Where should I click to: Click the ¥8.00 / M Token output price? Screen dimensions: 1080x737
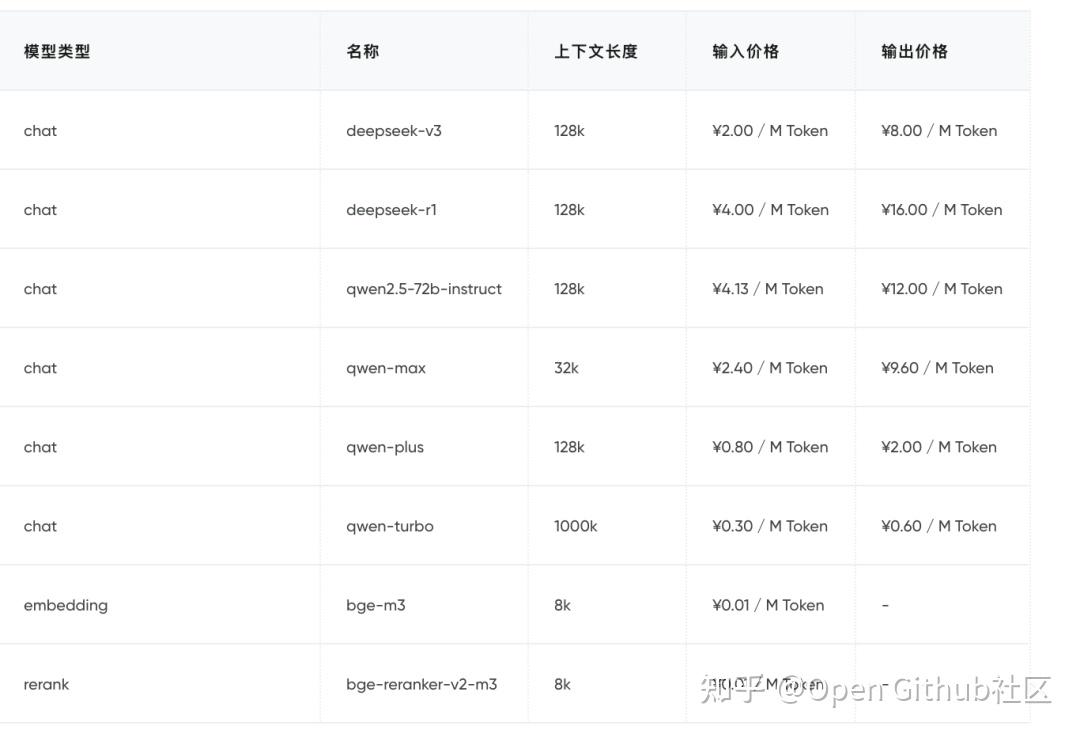click(x=939, y=131)
